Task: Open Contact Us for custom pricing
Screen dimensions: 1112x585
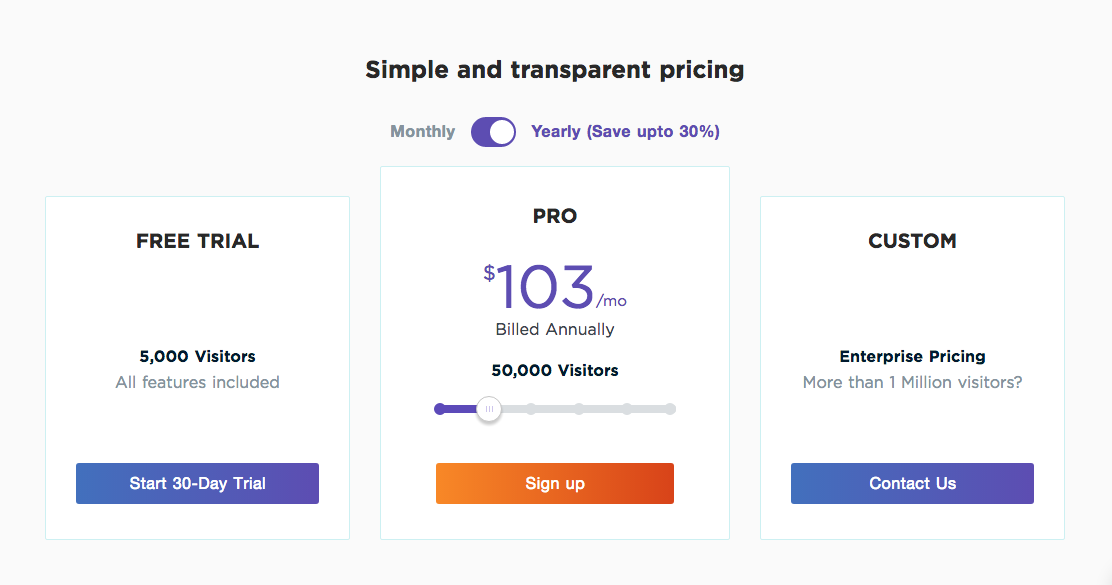Action: (x=912, y=484)
